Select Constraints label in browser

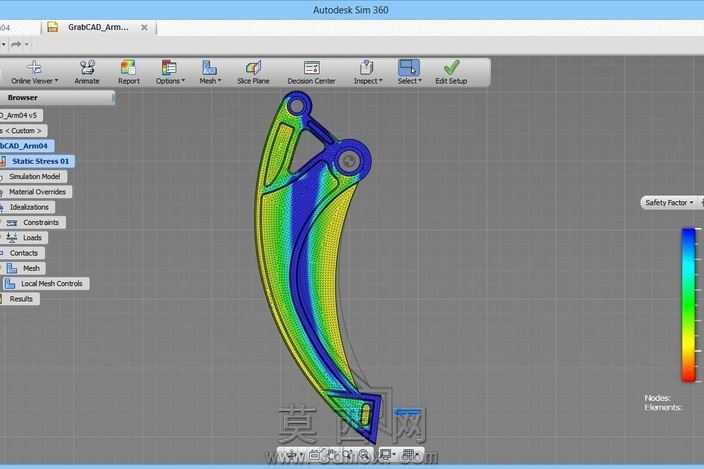click(x=41, y=223)
